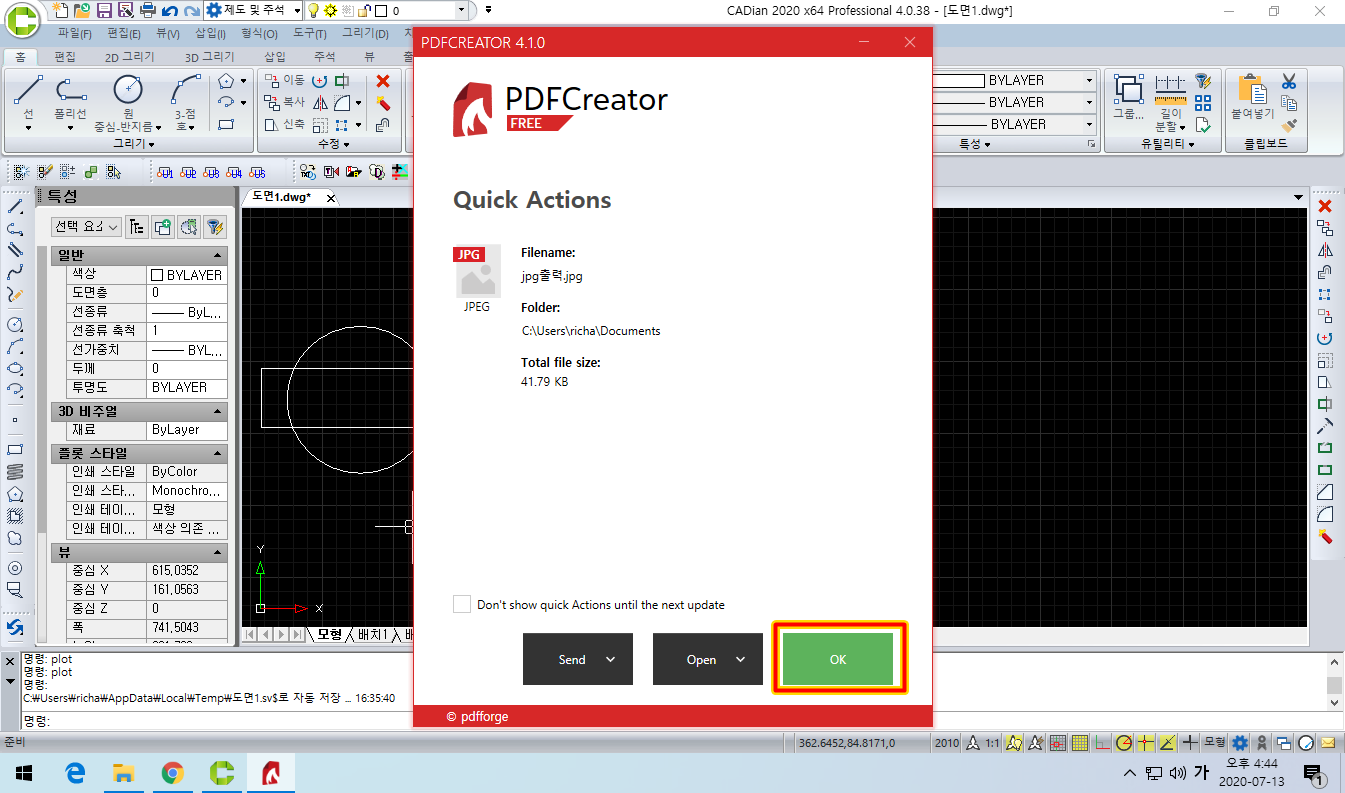1345x793 pixels.
Task: Click the 중심 X value 615.0352 field
Action: click(x=187, y=570)
